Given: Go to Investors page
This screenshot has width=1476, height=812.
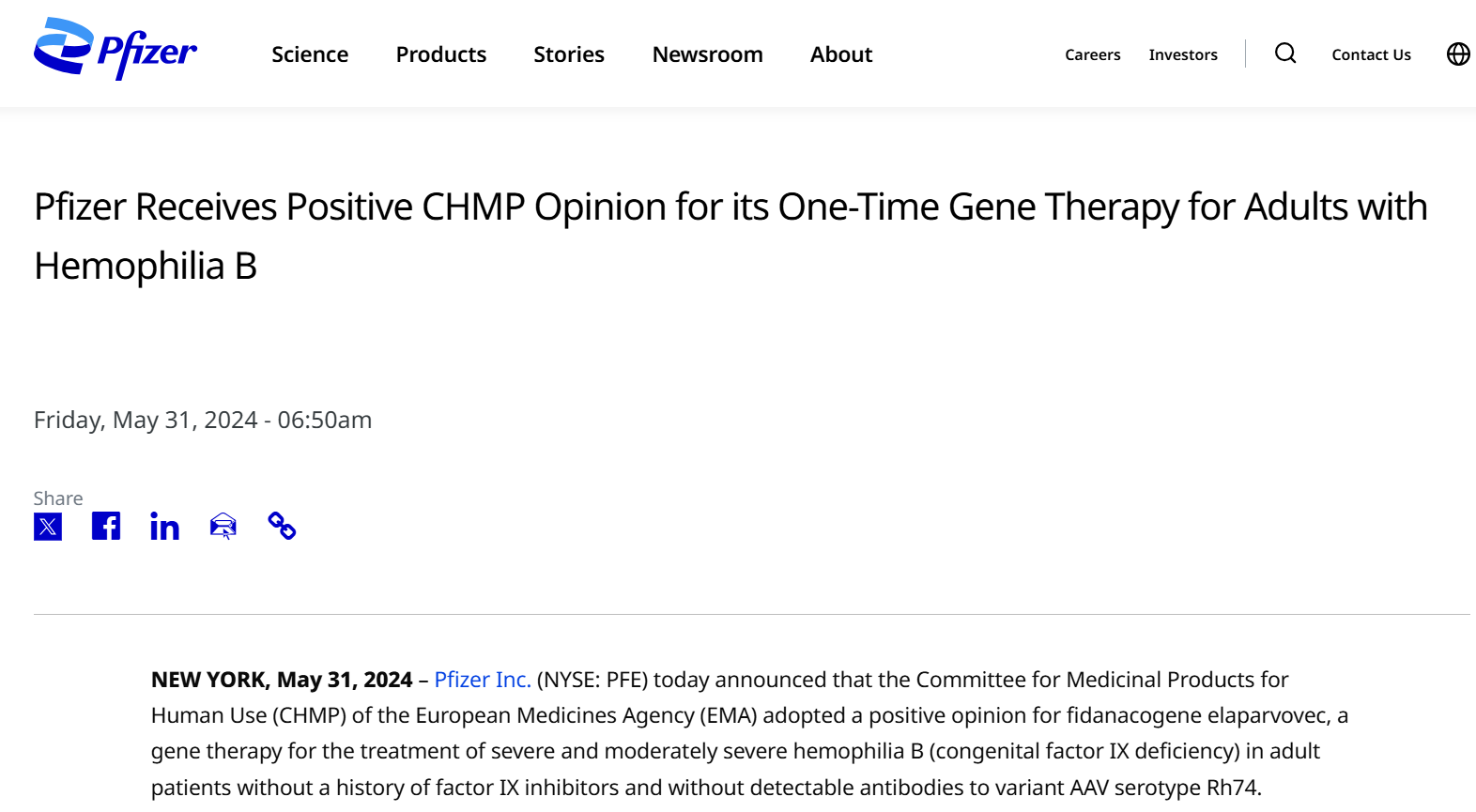Looking at the screenshot, I should pos(1183,54).
